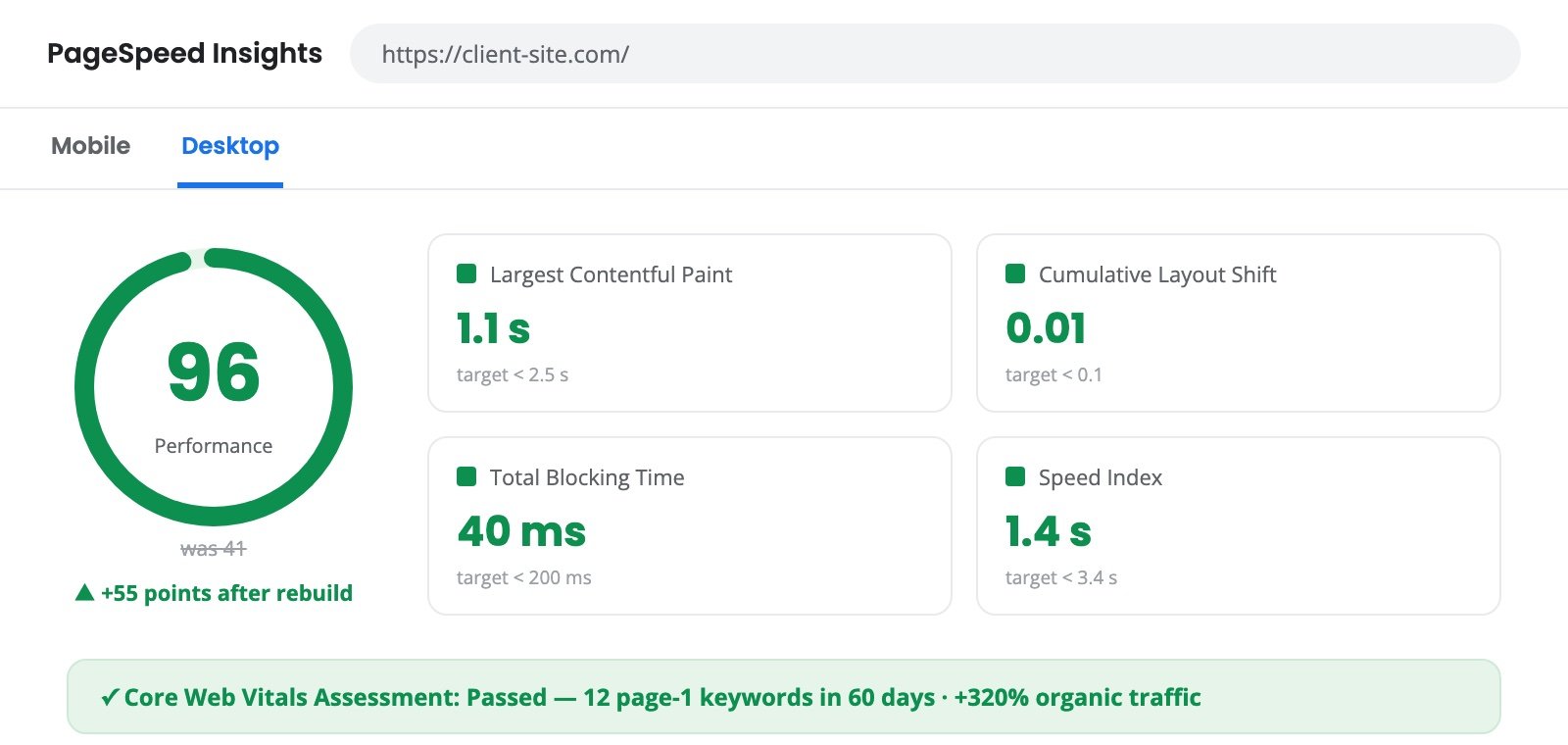The width and height of the screenshot is (1568, 745).
Task: Click the PageSpeed Insights logo title
Action: (184, 53)
